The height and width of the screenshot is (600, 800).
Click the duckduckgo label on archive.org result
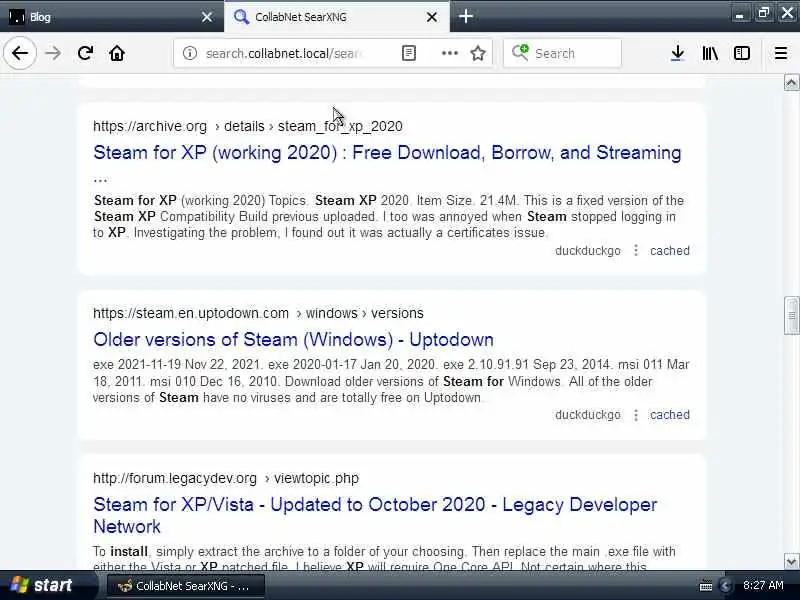tap(588, 251)
